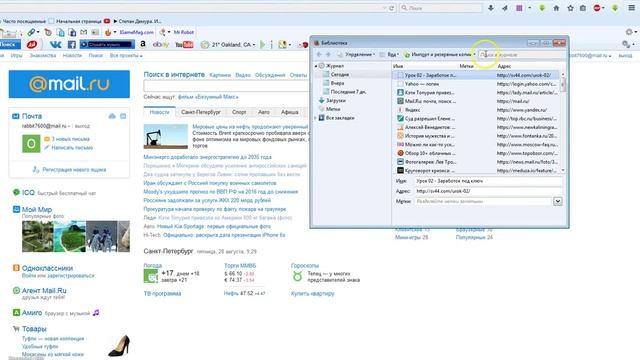Select Метки in Library sidebar
Viewport: 640px width, 360px height.
[333, 109]
